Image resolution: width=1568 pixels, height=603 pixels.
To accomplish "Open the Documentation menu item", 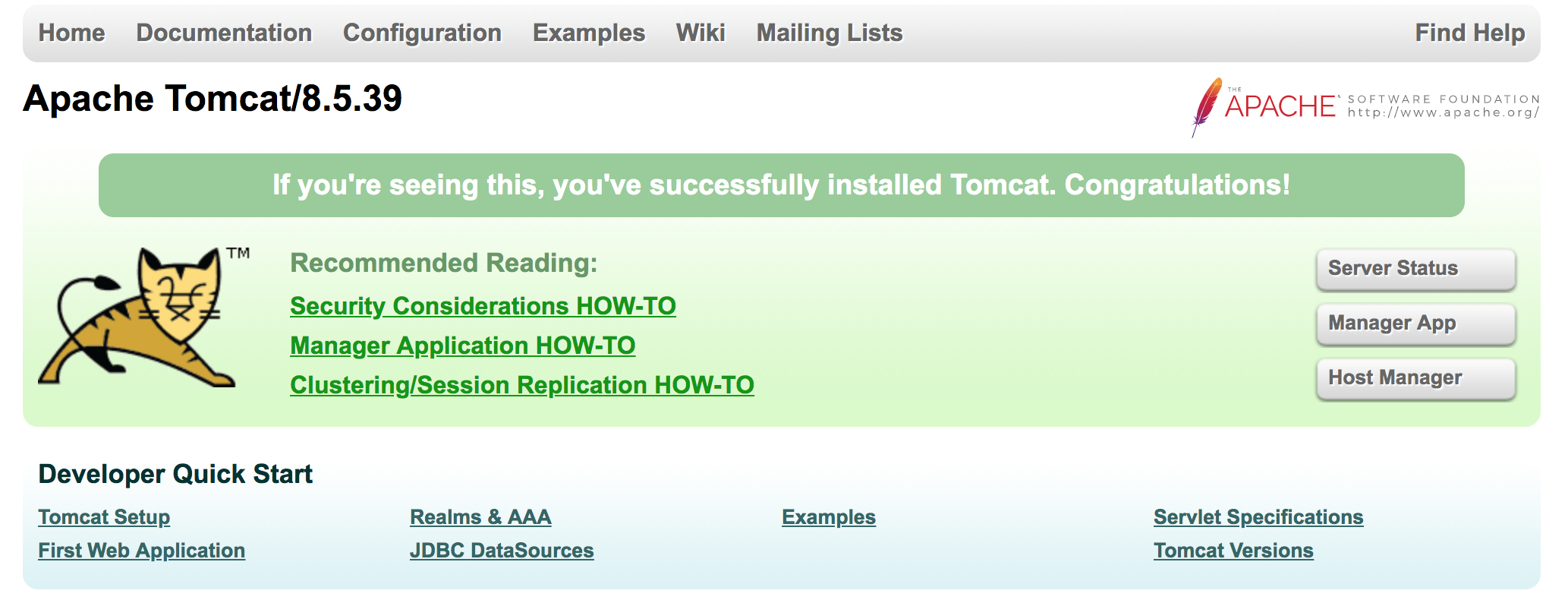I will pyautogui.click(x=224, y=33).
